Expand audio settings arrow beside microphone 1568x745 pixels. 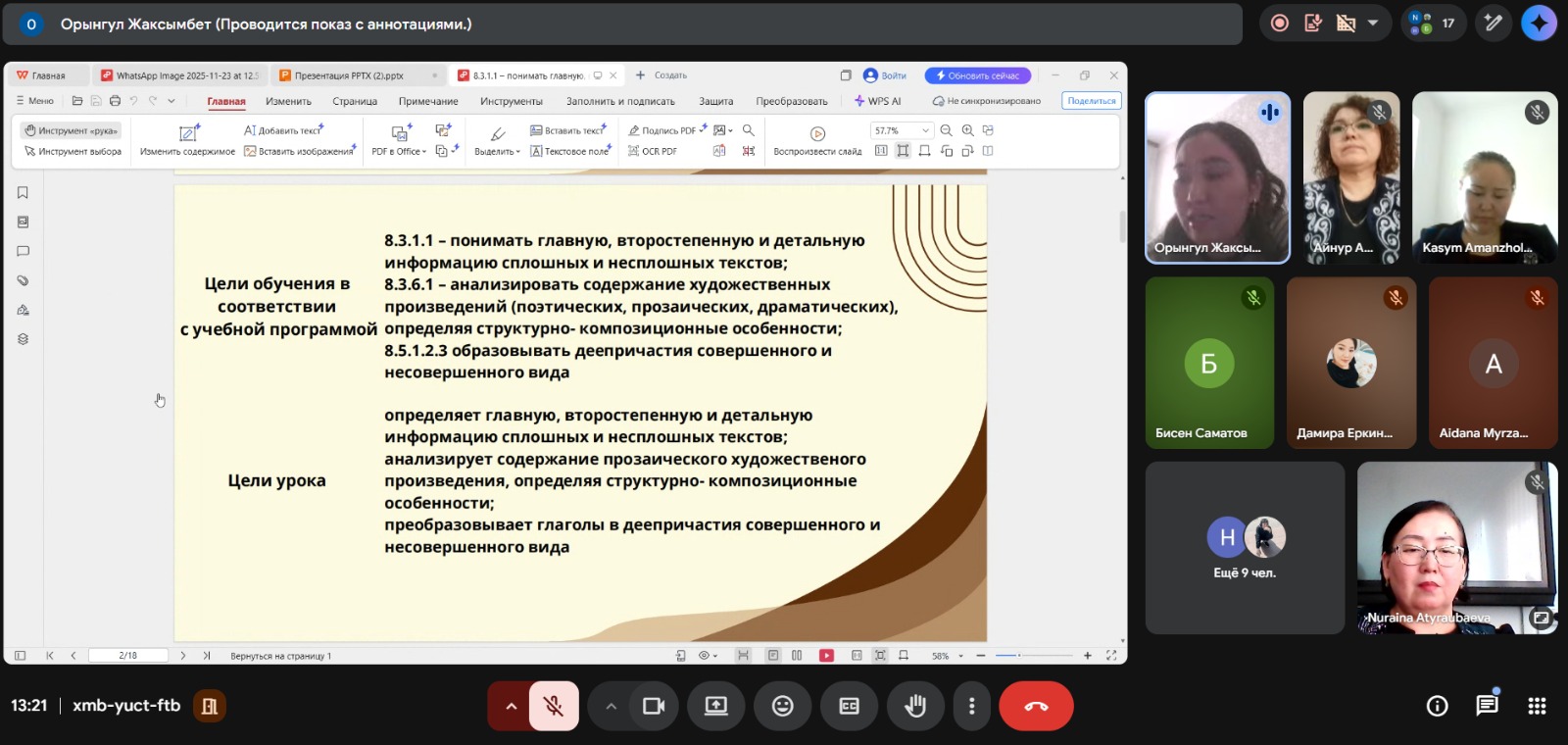click(x=511, y=706)
